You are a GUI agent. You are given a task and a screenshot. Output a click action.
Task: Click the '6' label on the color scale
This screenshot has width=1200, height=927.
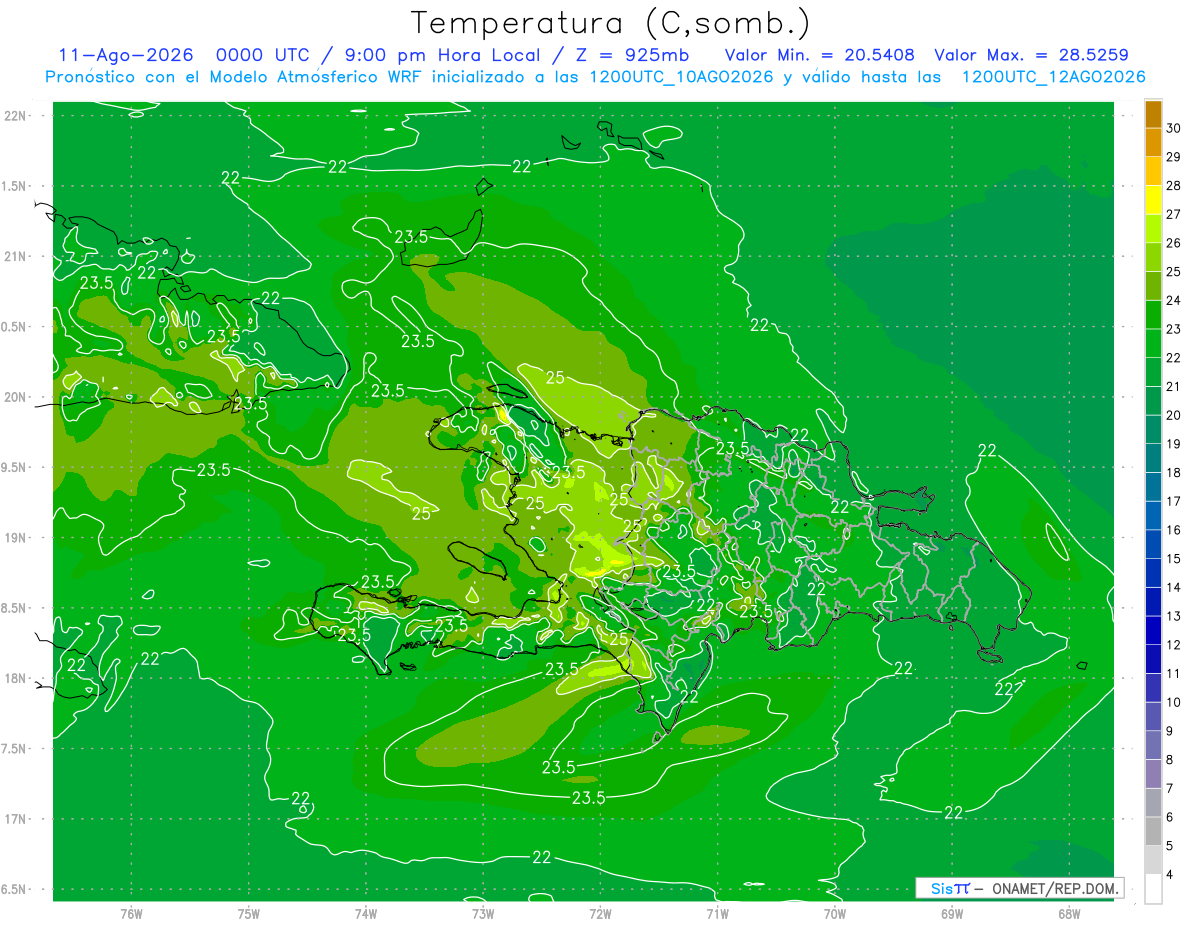pyautogui.click(x=1170, y=817)
